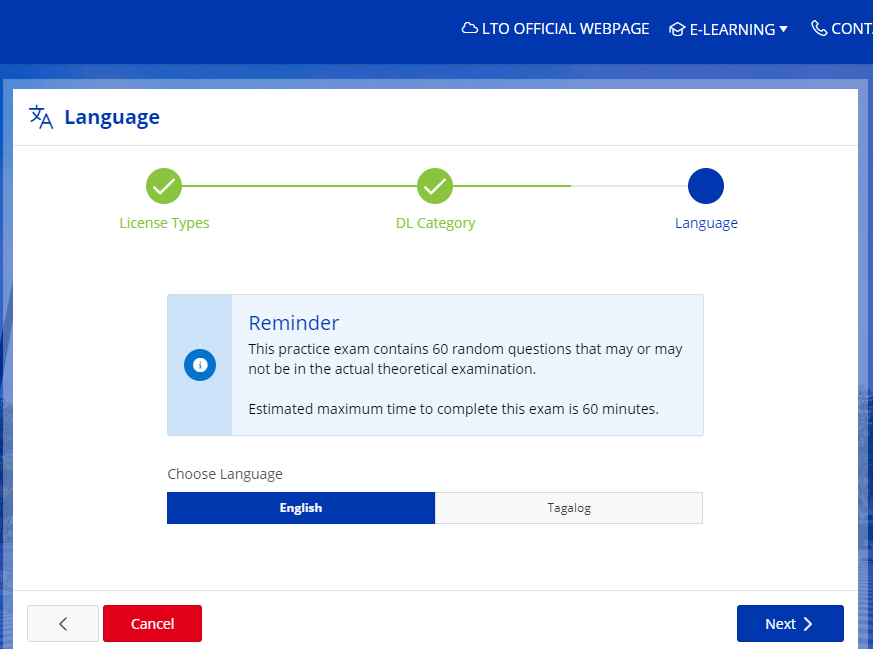
Task: Click the License Types green checkmark step
Action: point(164,186)
